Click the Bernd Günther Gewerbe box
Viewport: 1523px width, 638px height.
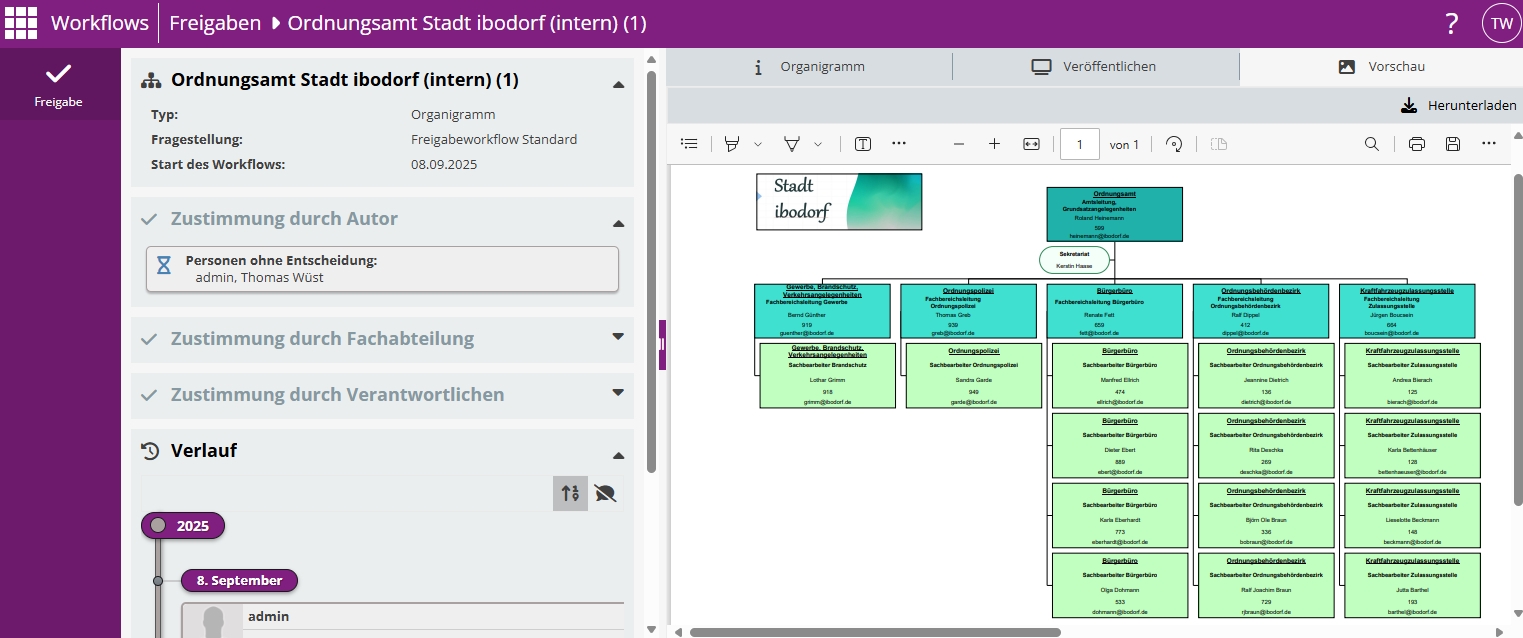click(822, 311)
